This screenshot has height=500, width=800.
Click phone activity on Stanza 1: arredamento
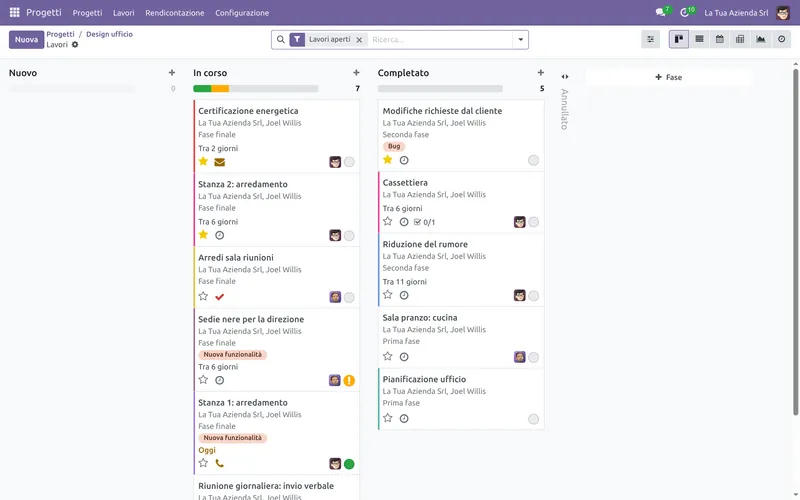(219, 463)
